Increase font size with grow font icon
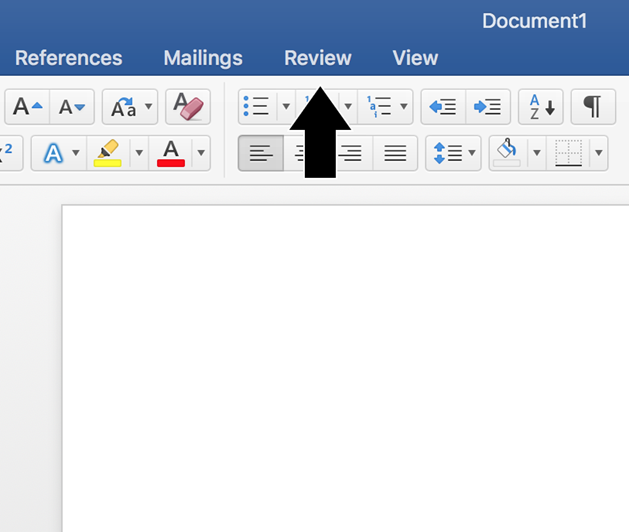 pos(27,107)
